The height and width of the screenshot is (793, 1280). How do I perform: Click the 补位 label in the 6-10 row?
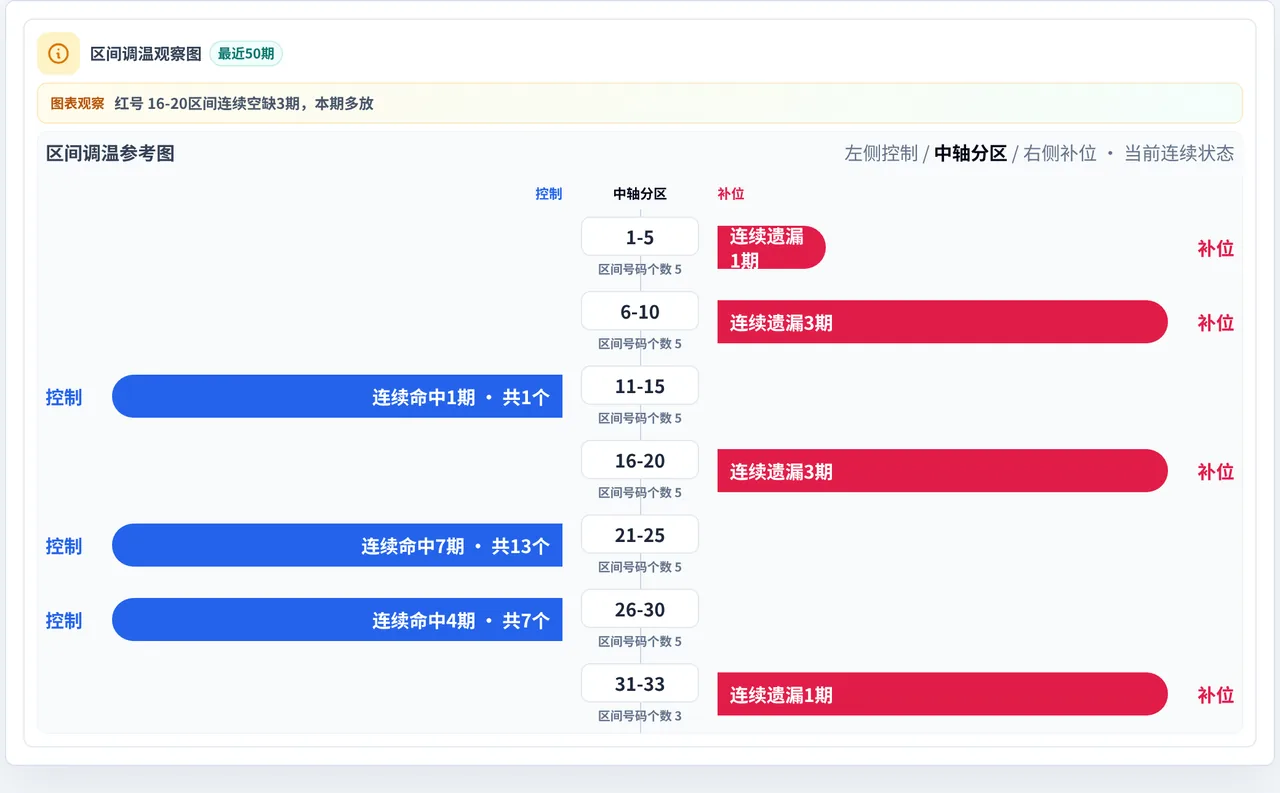(x=1216, y=322)
